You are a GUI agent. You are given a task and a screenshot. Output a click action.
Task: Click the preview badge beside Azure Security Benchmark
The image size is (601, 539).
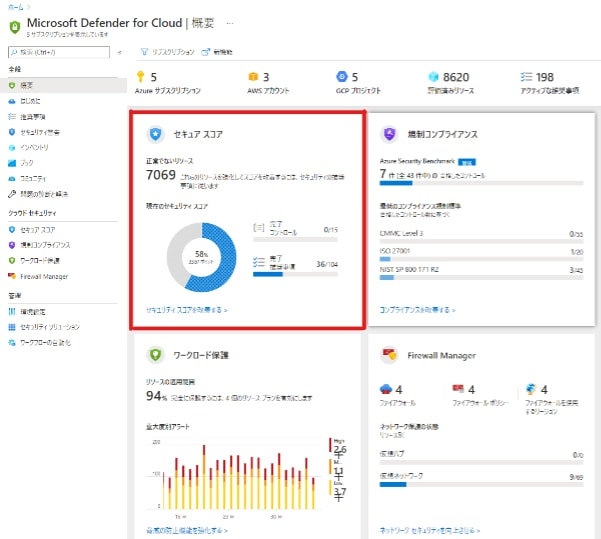click(467, 162)
